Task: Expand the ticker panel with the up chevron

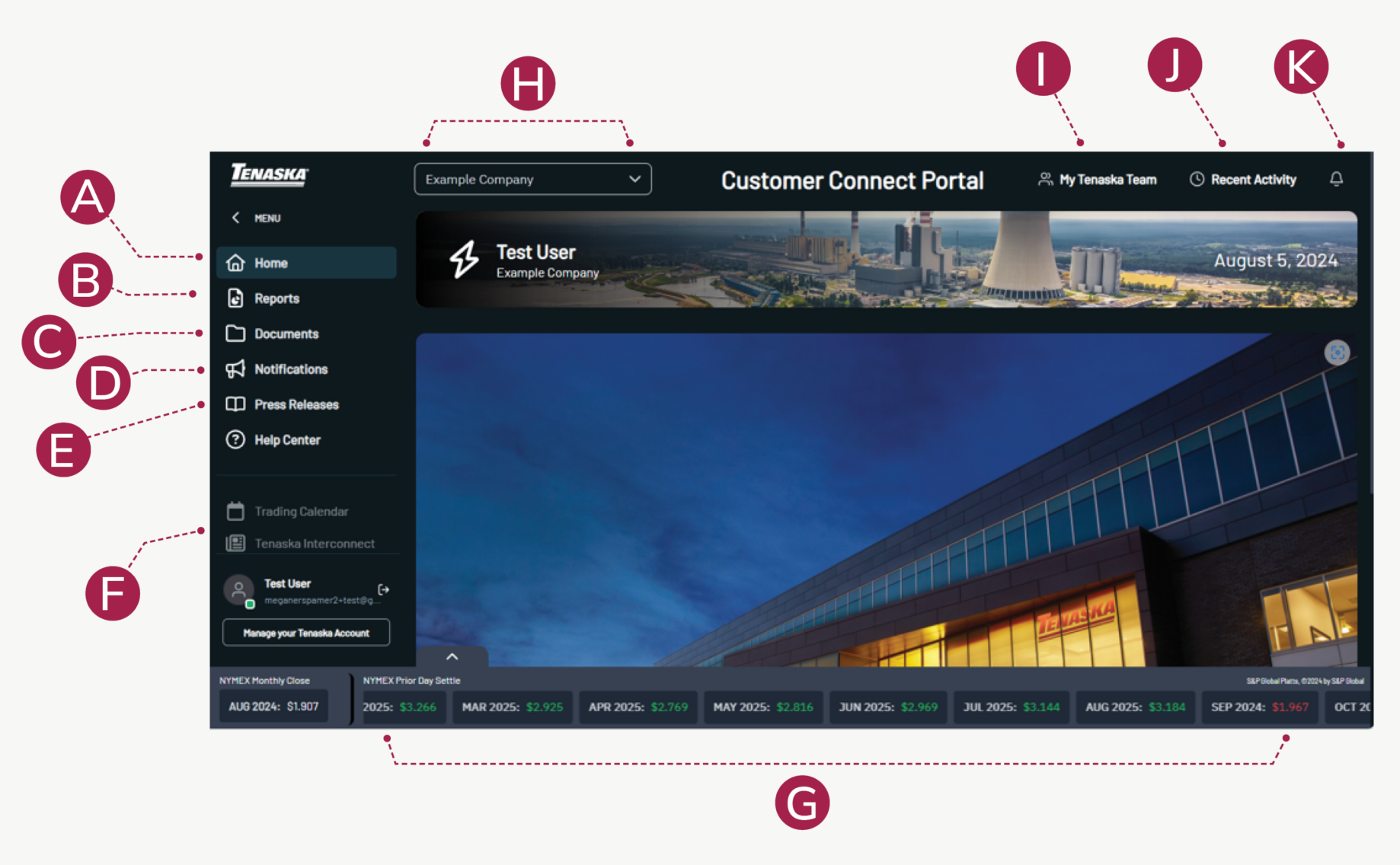Action: tap(452, 656)
